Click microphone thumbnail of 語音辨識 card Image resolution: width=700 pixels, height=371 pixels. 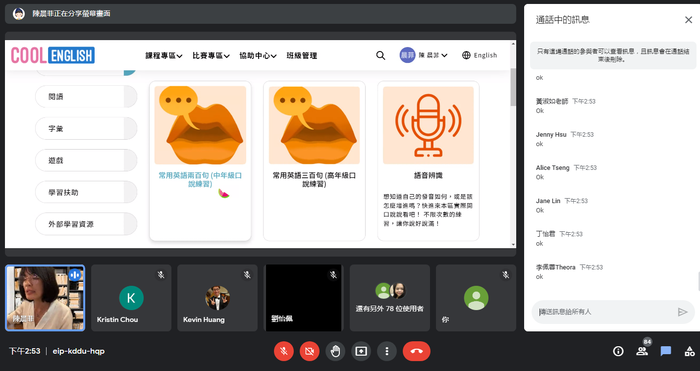pos(428,125)
